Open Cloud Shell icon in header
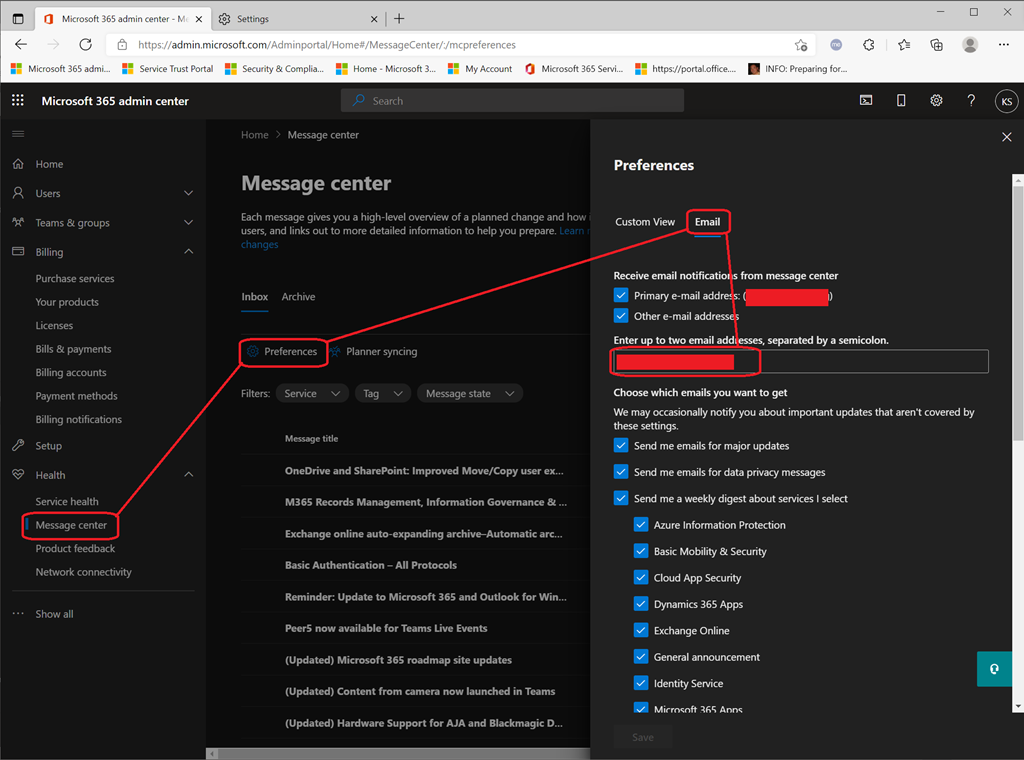This screenshot has width=1024, height=760. tap(866, 101)
